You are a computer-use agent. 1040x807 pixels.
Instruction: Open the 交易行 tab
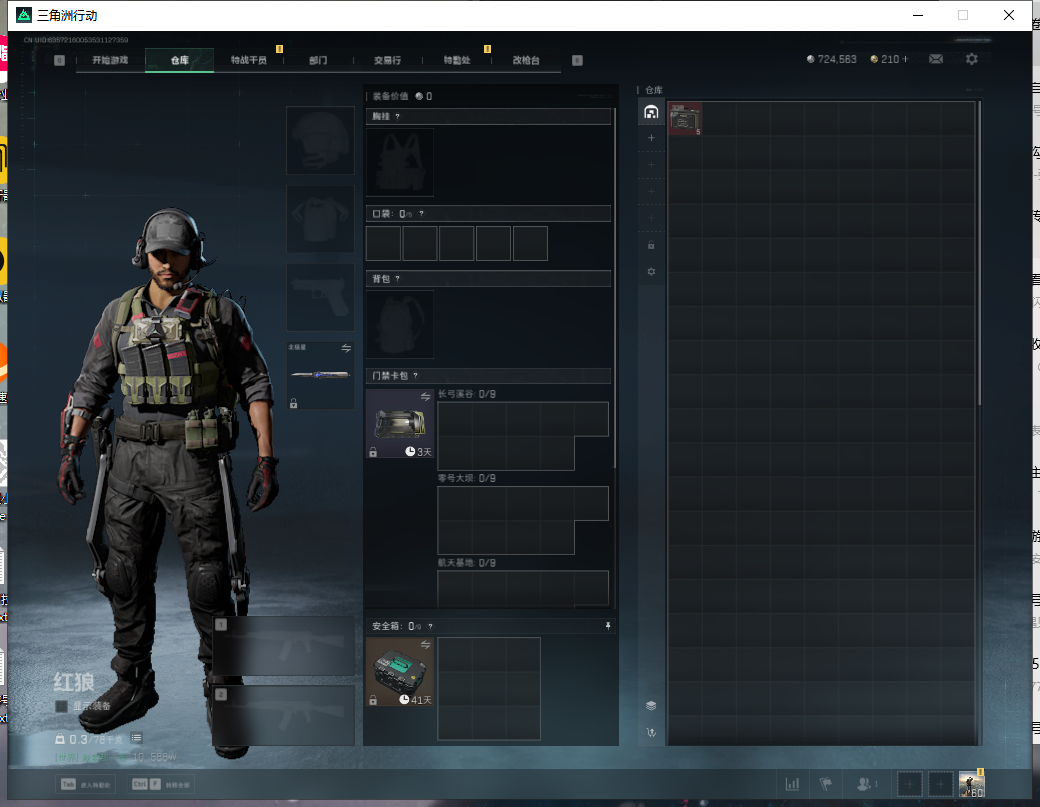(x=387, y=60)
